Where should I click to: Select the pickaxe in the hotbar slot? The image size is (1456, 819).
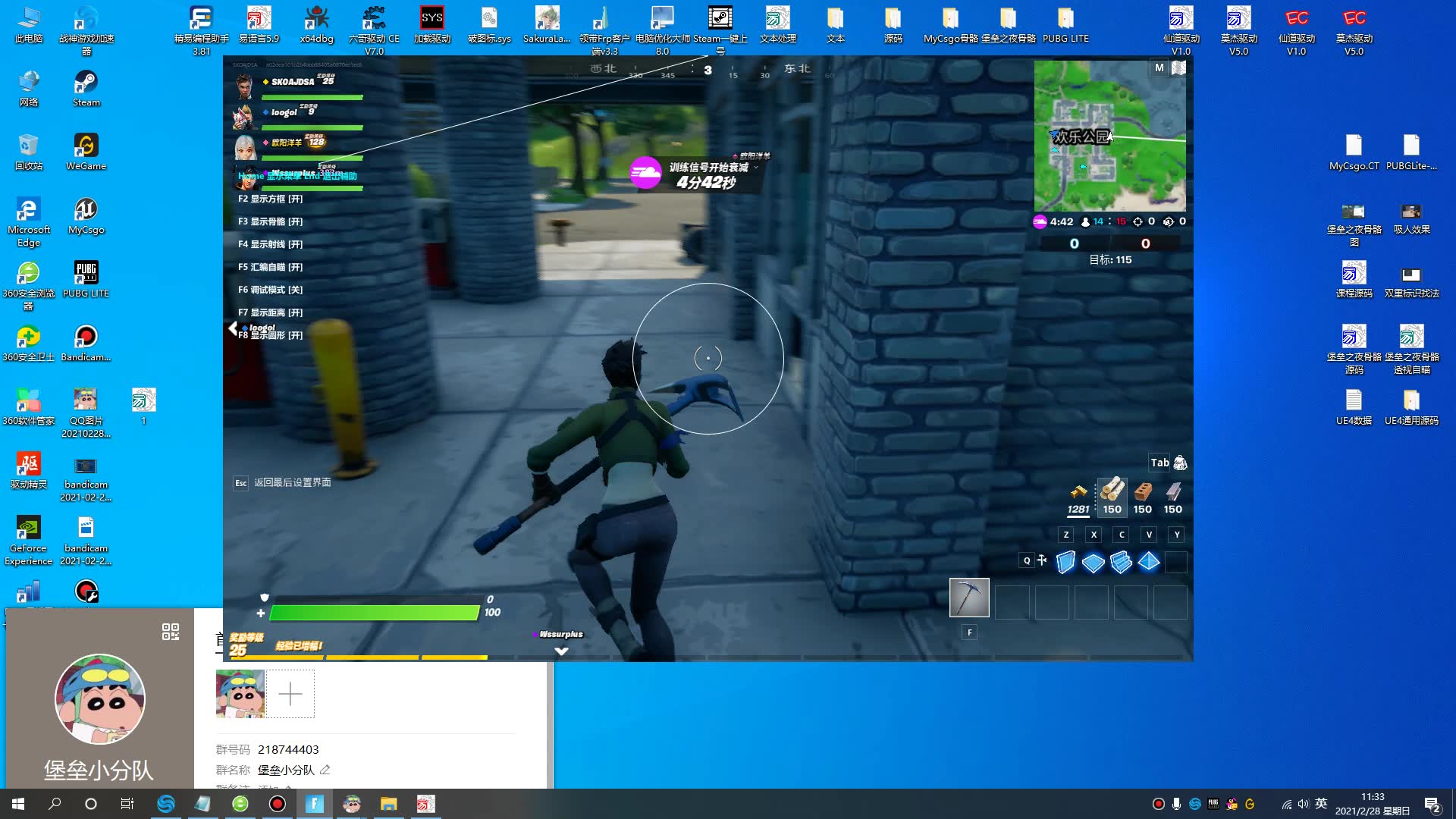click(969, 599)
